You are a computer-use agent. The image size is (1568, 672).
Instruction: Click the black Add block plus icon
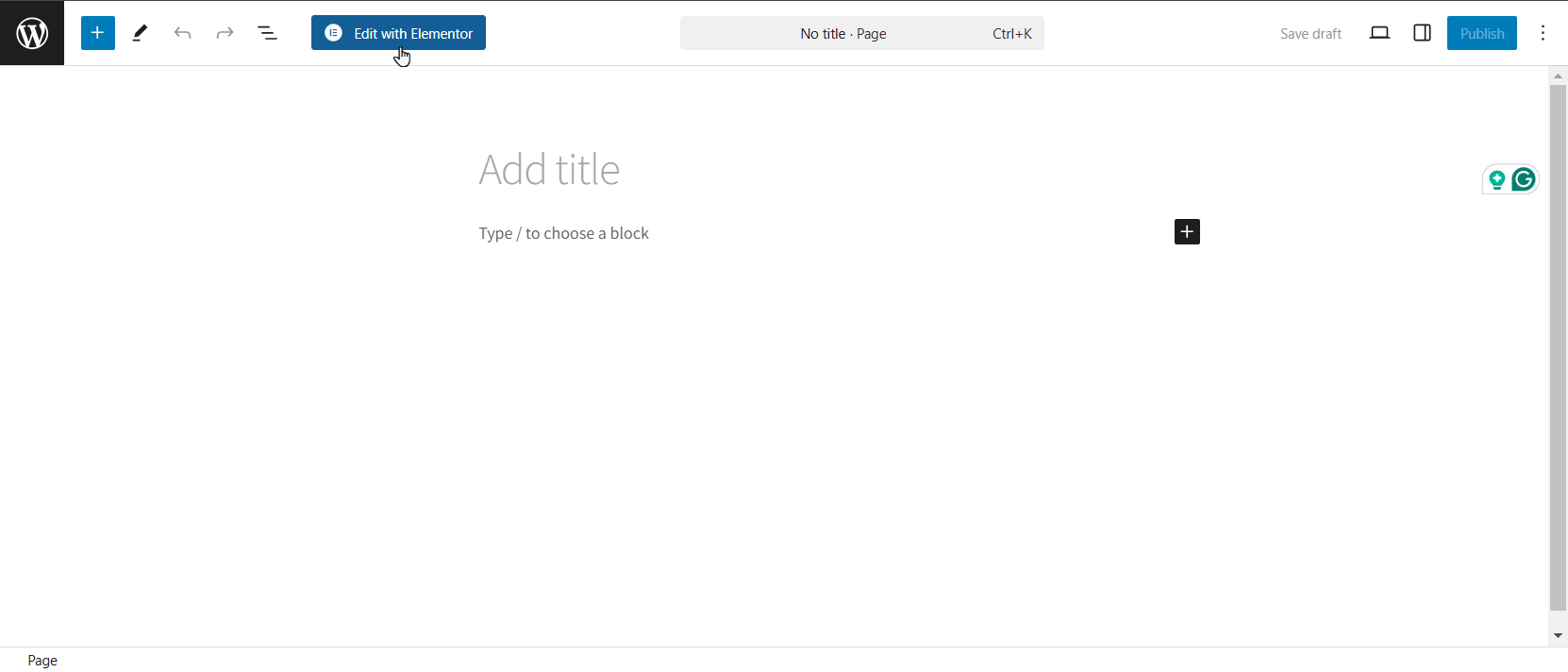(x=1187, y=232)
